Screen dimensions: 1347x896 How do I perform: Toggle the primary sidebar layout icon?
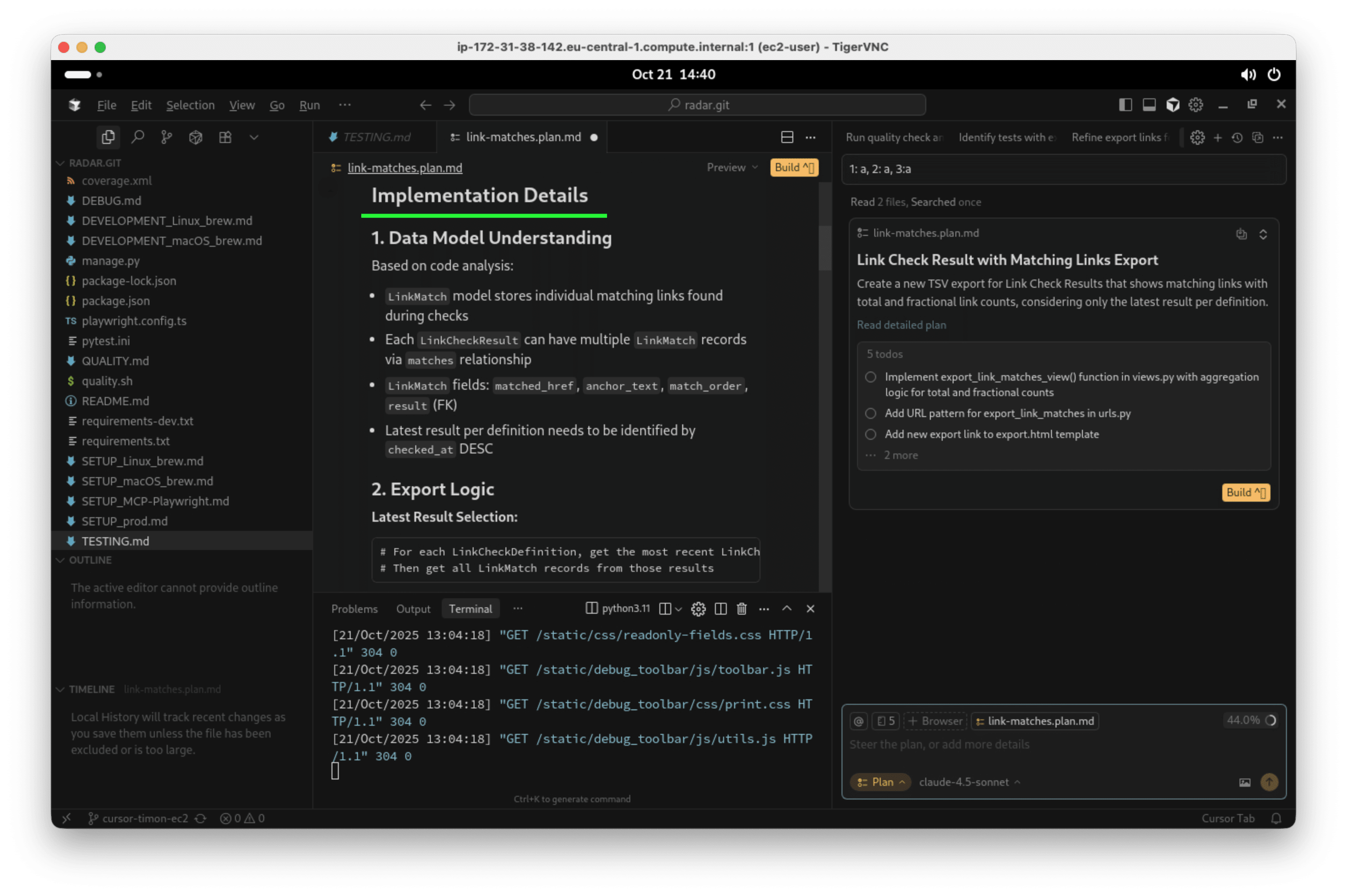point(1125,105)
